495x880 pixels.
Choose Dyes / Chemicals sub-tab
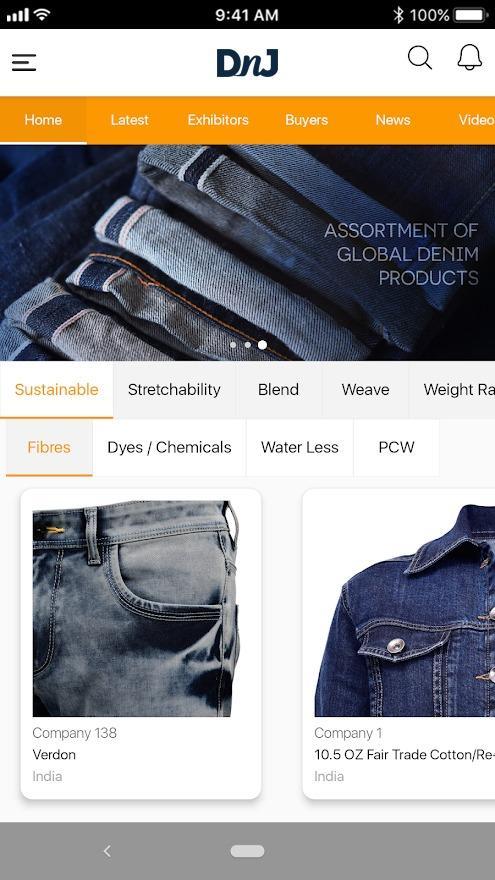tap(169, 447)
